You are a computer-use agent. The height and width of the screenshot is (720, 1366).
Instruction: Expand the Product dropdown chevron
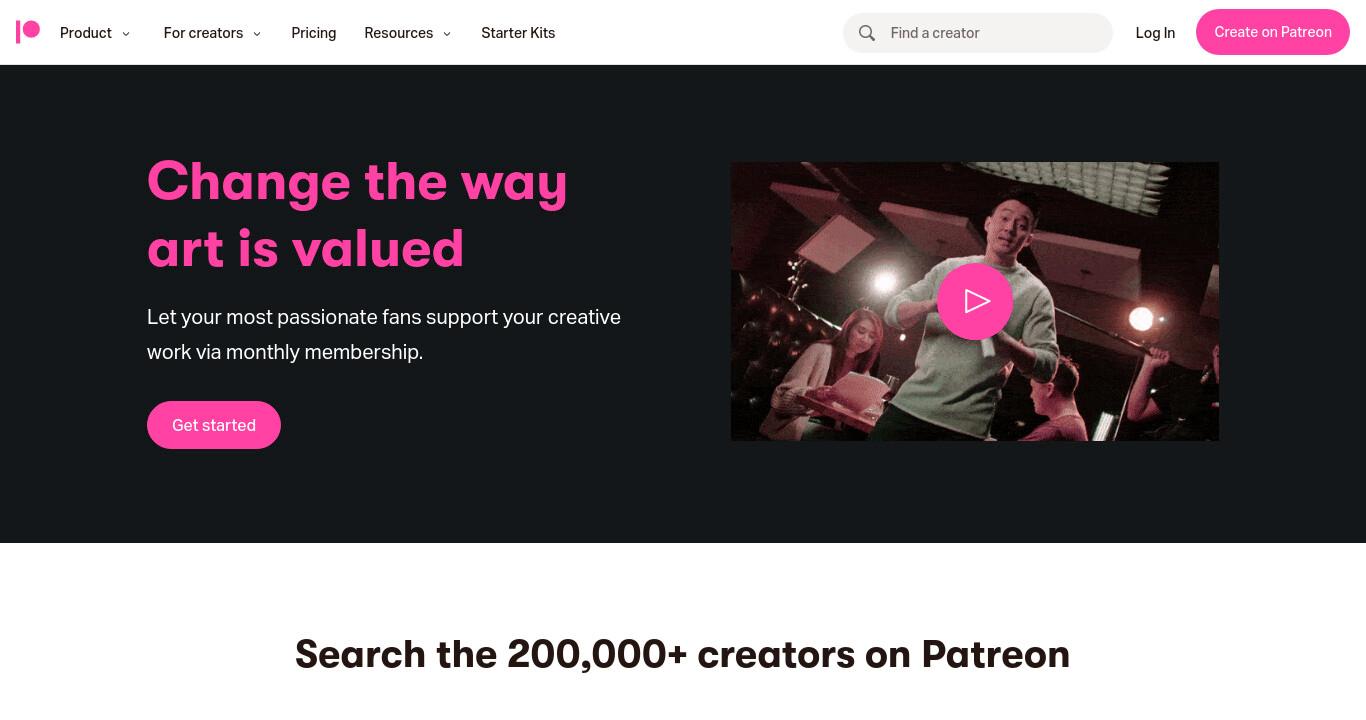126,34
